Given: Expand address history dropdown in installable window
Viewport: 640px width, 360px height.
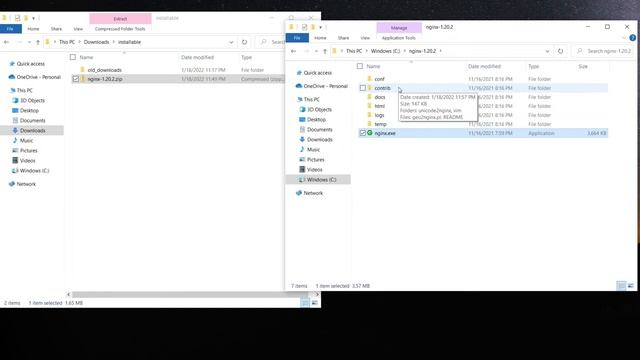Looking at the screenshot, I should (x=231, y=42).
